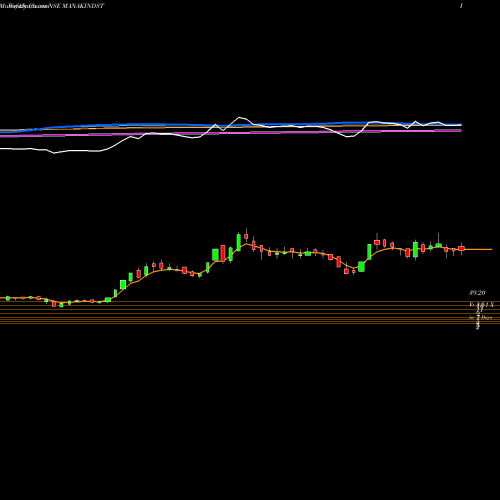Click the tallest green candle at chart peak
Image resolution: width=500 pixels, height=500 pixels.
[239, 242]
